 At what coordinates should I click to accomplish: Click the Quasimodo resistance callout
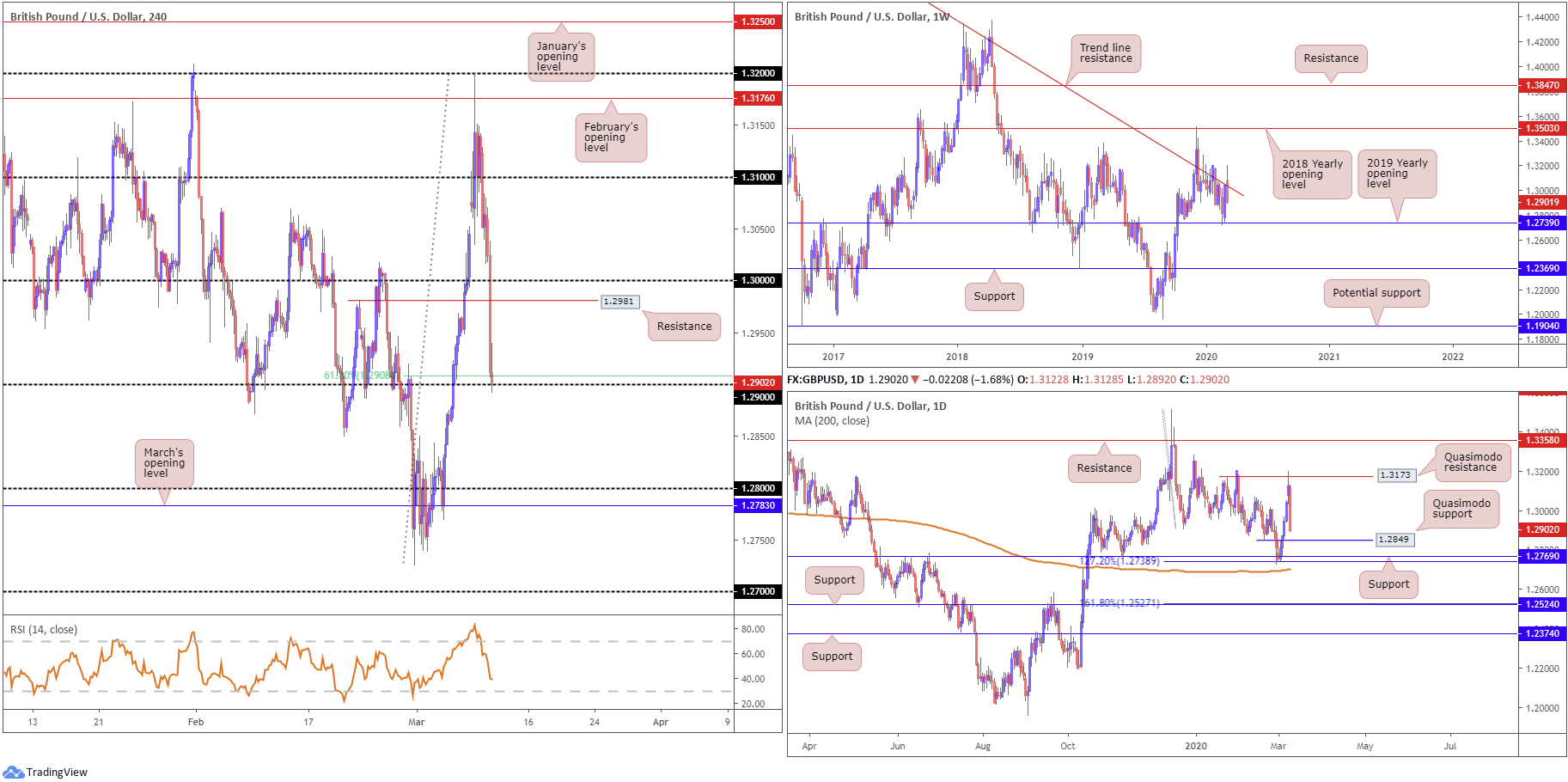pos(1473,462)
